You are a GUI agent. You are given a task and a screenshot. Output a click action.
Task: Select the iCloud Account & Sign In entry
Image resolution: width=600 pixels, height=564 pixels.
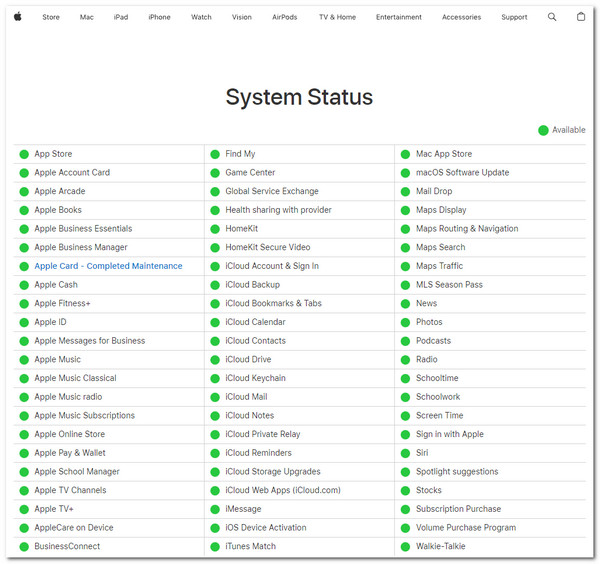click(x=272, y=266)
